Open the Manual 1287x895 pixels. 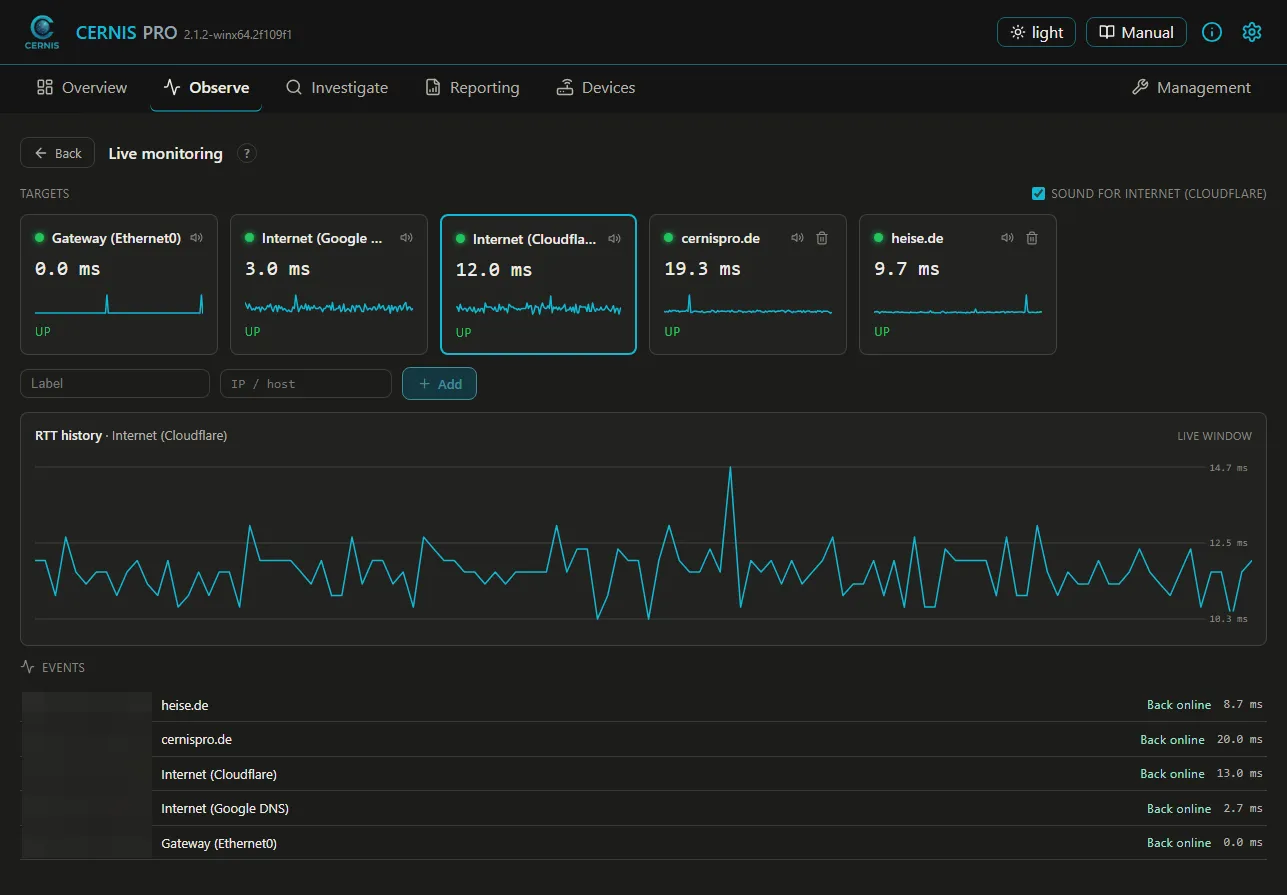[x=1136, y=32]
